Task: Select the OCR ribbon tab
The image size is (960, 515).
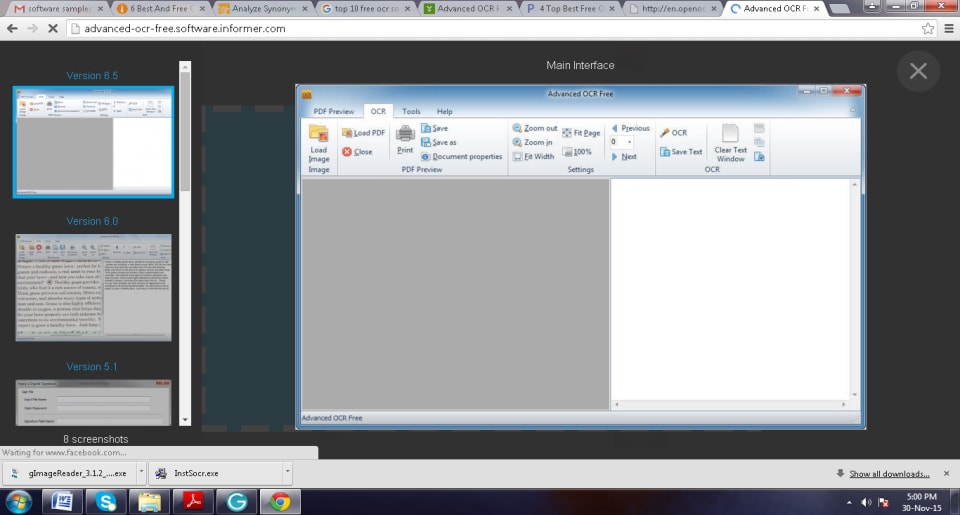Action: (378, 111)
